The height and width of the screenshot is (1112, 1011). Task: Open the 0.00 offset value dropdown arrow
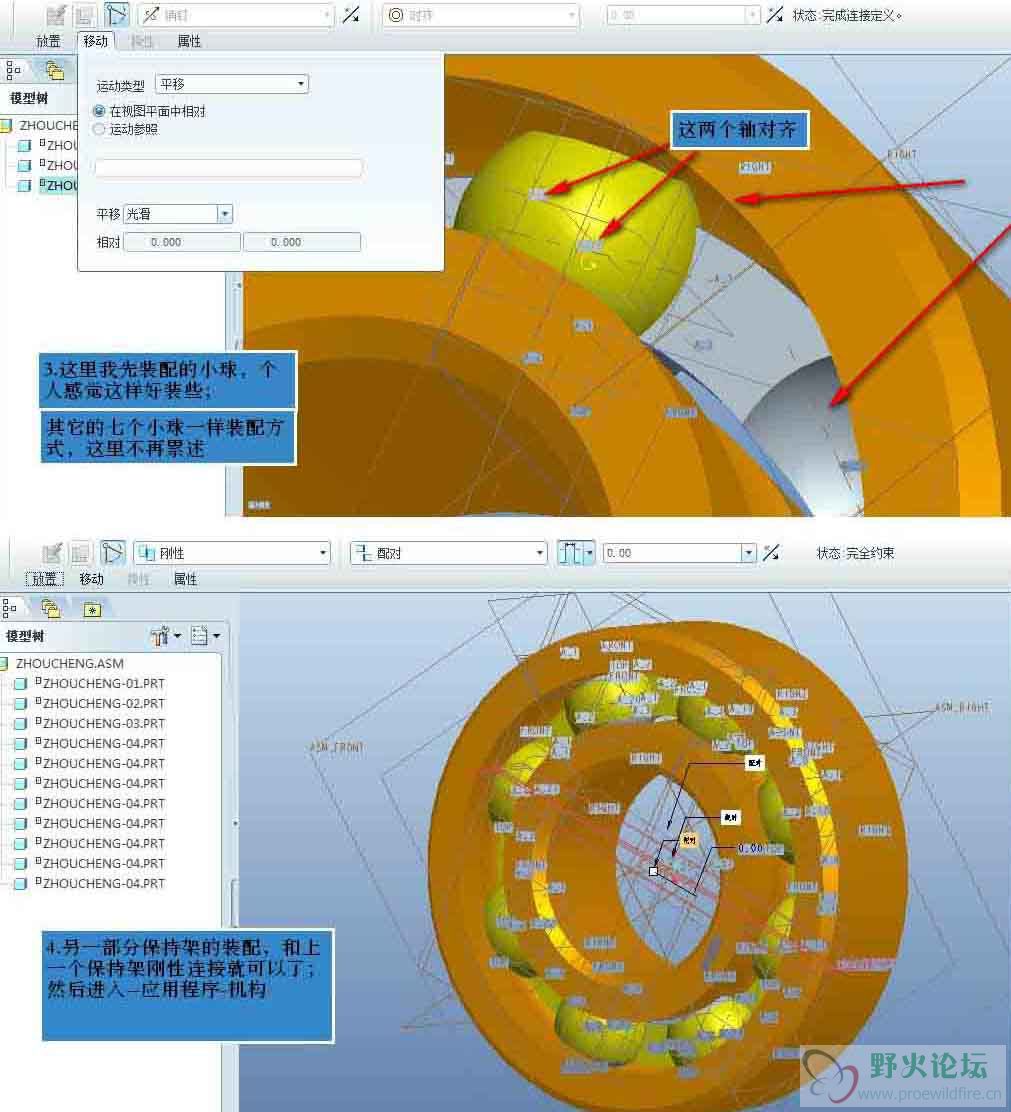749,553
